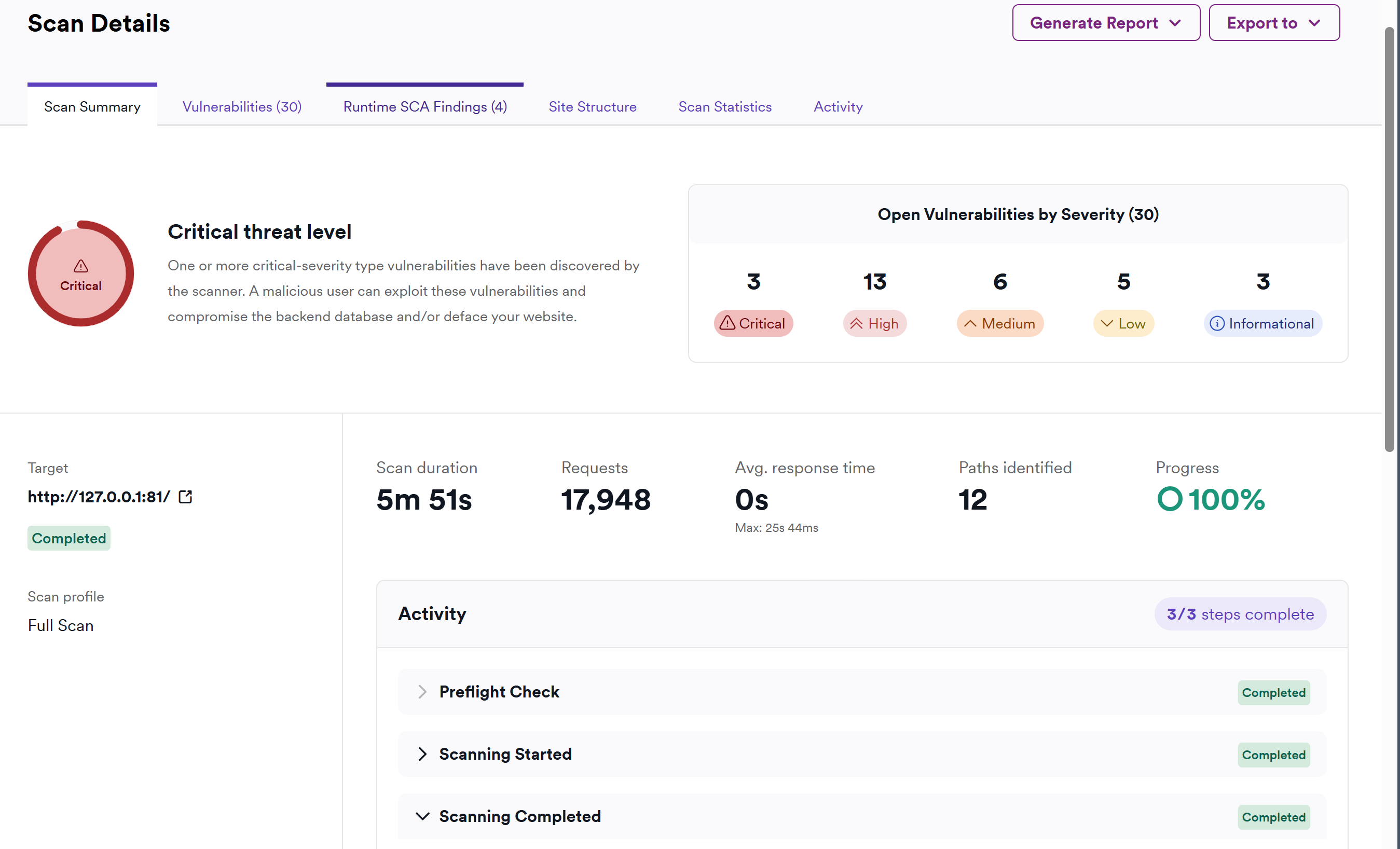Expand the Preflight Check step
Image resolution: width=1400 pixels, height=849 pixels.
(x=422, y=692)
